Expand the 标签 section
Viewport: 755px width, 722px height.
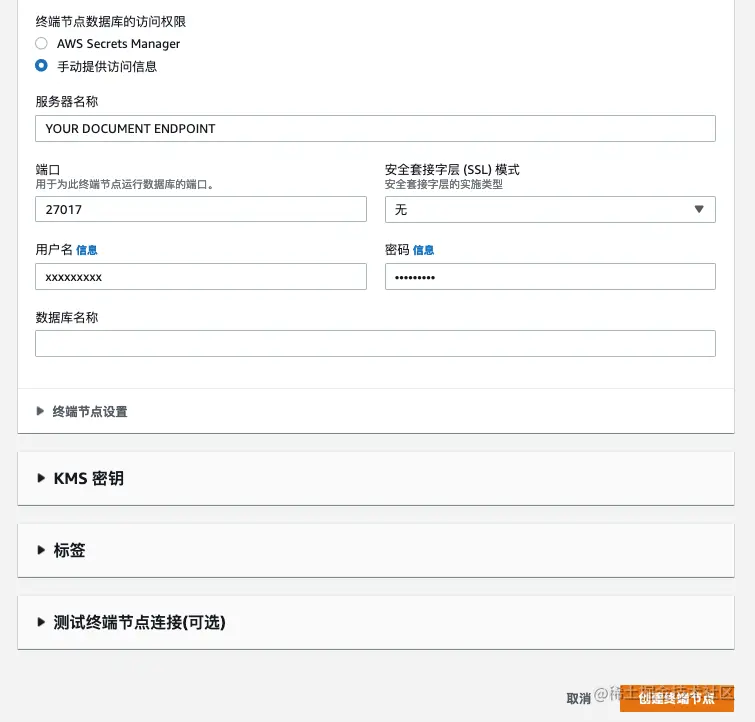[62, 550]
